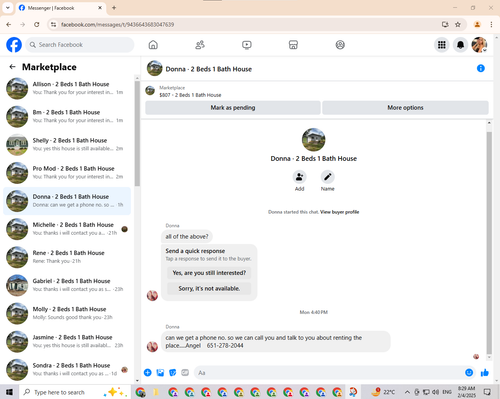Open the Chrome profile icon
Viewport: 500px width, 399px height.
[x=477, y=24]
